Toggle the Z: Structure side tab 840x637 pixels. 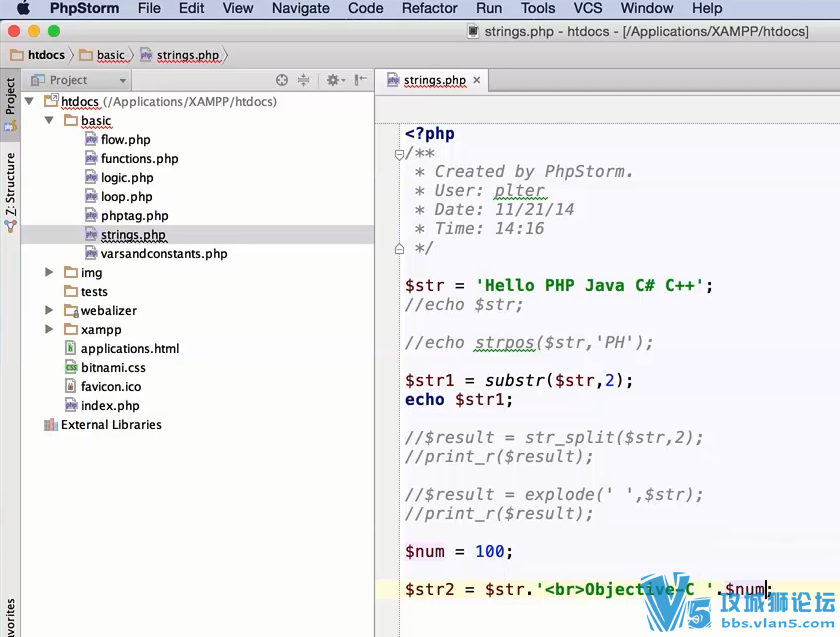click(x=10, y=191)
